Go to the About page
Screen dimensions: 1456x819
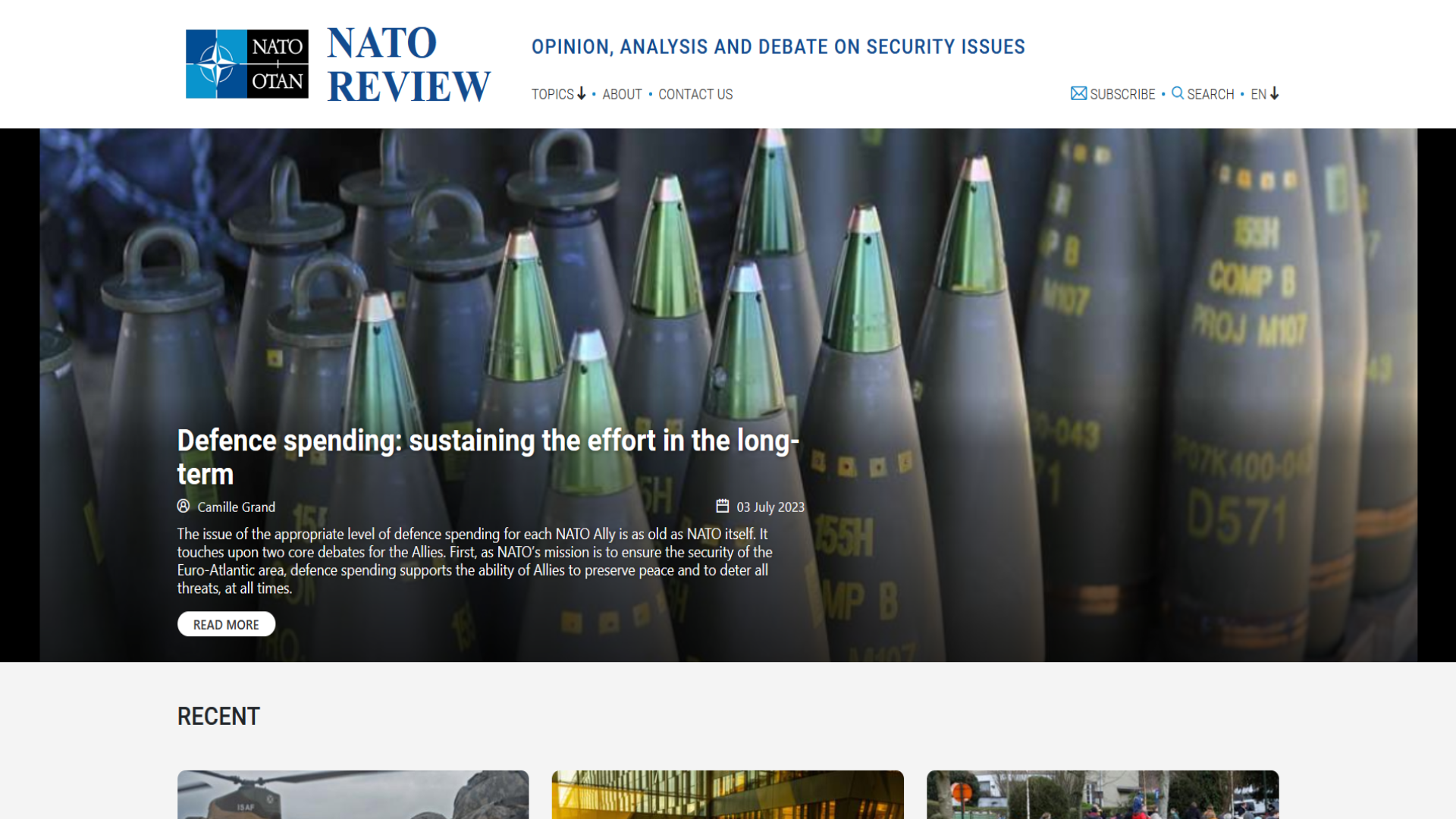[622, 94]
